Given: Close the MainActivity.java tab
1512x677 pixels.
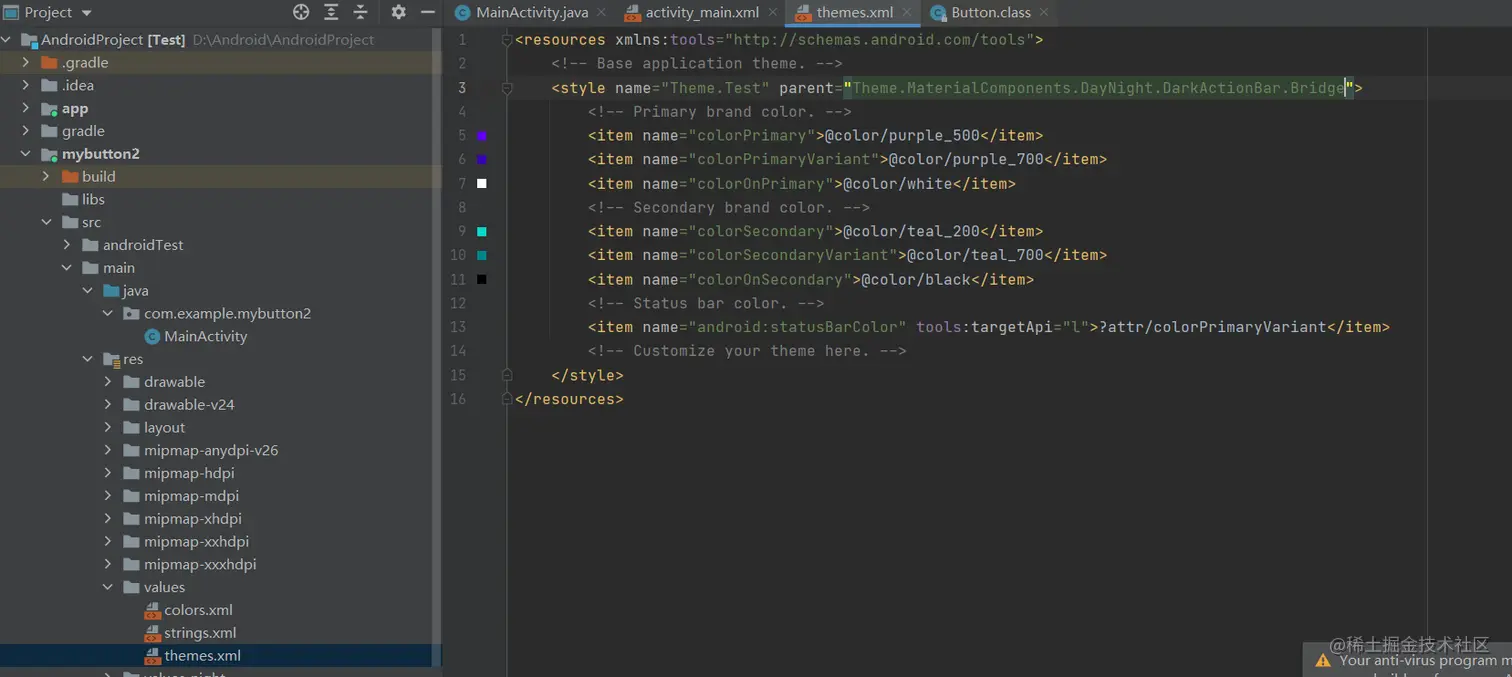Looking at the screenshot, I should pyautogui.click(x=601, y=13).
